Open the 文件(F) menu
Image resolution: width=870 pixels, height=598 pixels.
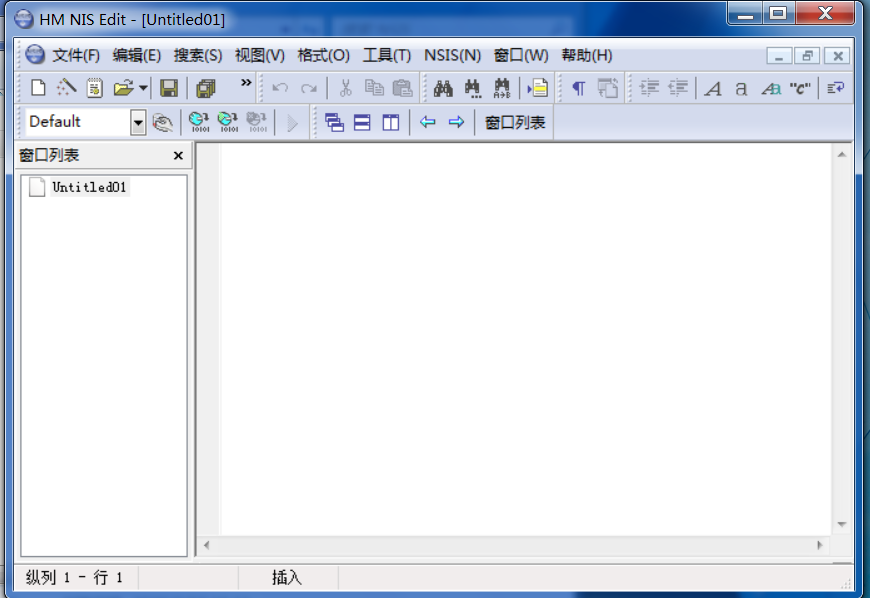coord(76,55)
